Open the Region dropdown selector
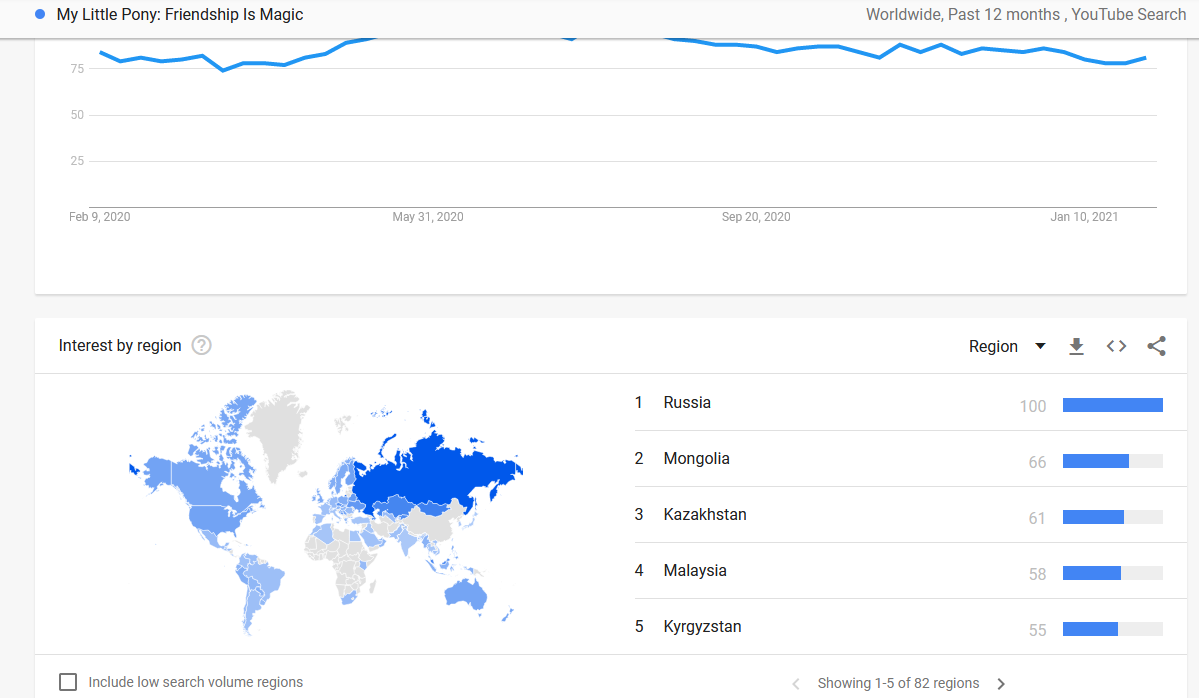Screen dimensions: 1199x698 pyautogui.click(x=1006, y=346)
